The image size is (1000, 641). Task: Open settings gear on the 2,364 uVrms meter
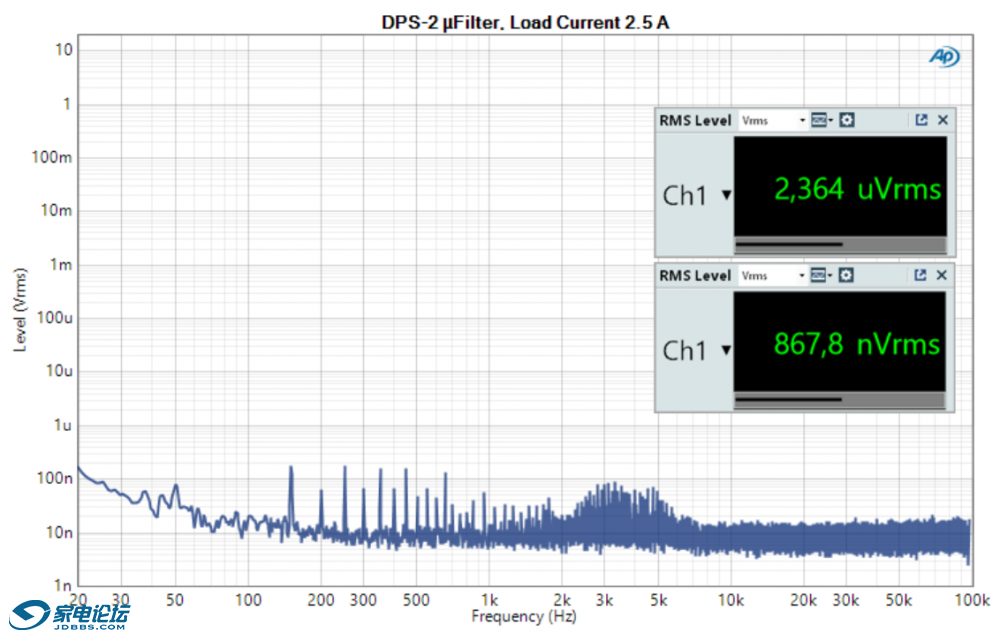pyautogui.click(x=847, y=120)
